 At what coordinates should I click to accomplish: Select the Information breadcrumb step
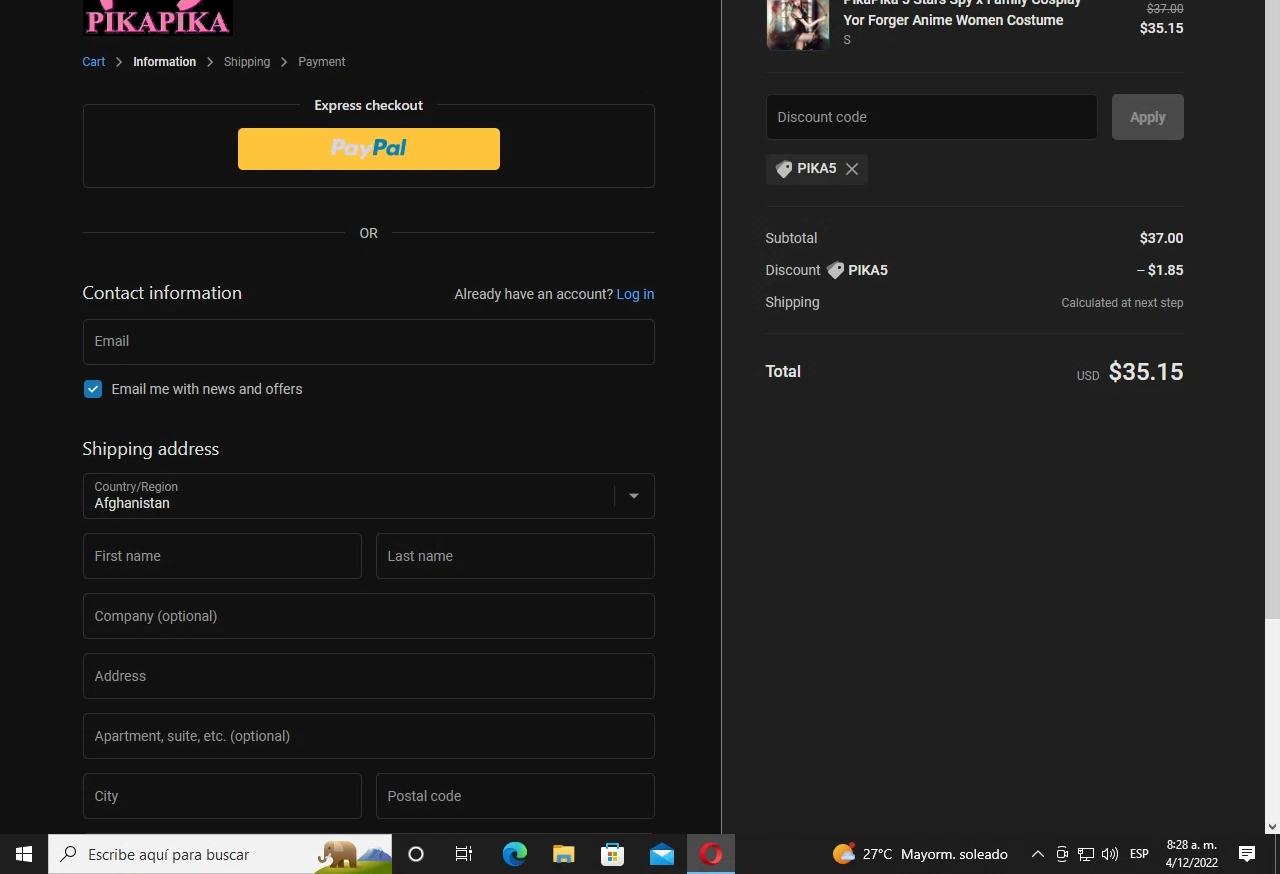click(x=164, y=62)
